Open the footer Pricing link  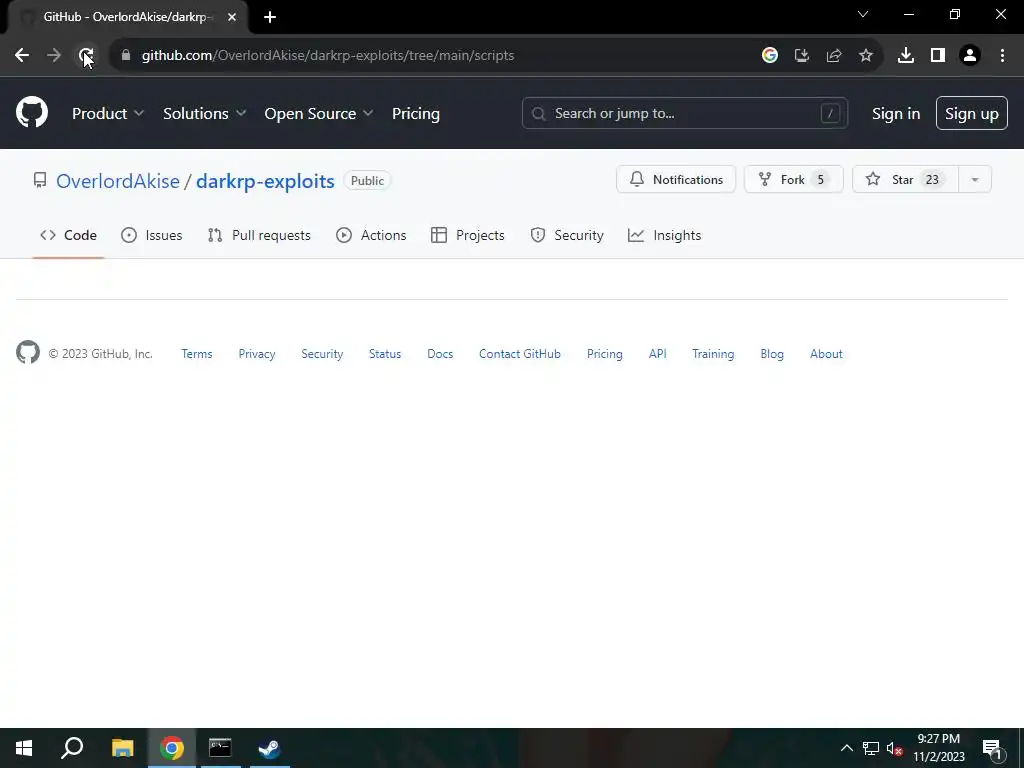(x=605, y=354)
